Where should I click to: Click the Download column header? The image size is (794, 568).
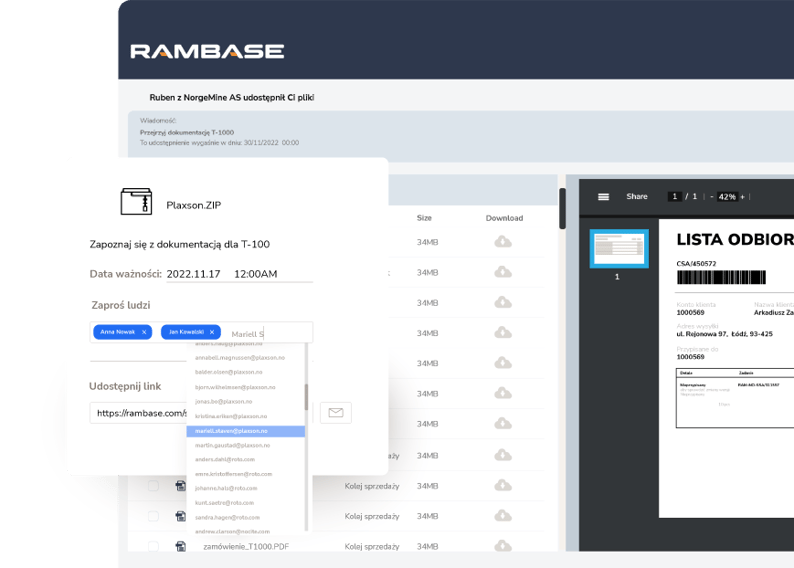[x=504, y=218]
